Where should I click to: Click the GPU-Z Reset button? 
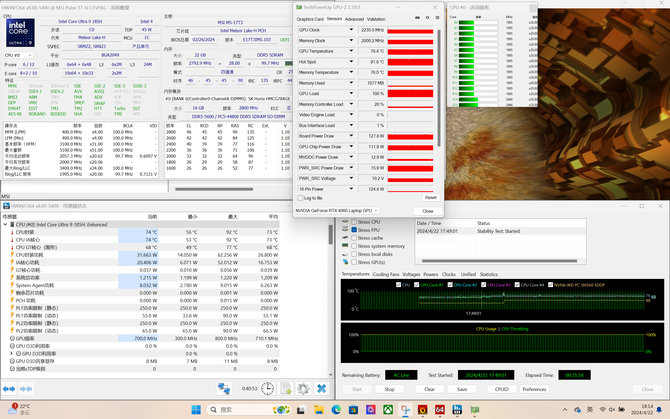coord(430,198)
